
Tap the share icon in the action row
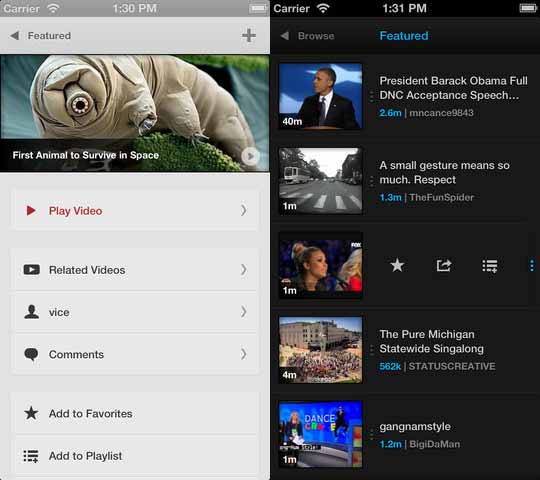point(444,265)
